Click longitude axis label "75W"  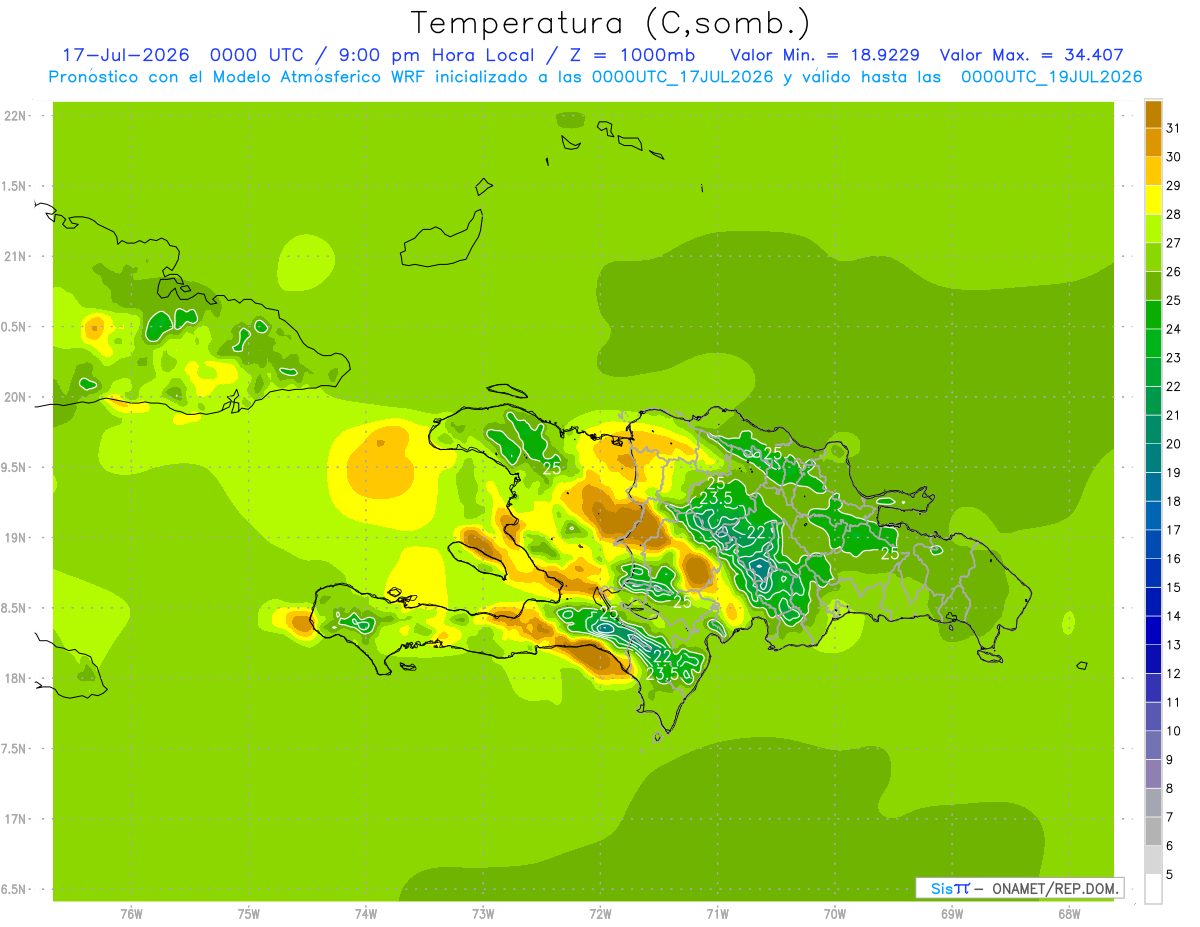(249, 913)
